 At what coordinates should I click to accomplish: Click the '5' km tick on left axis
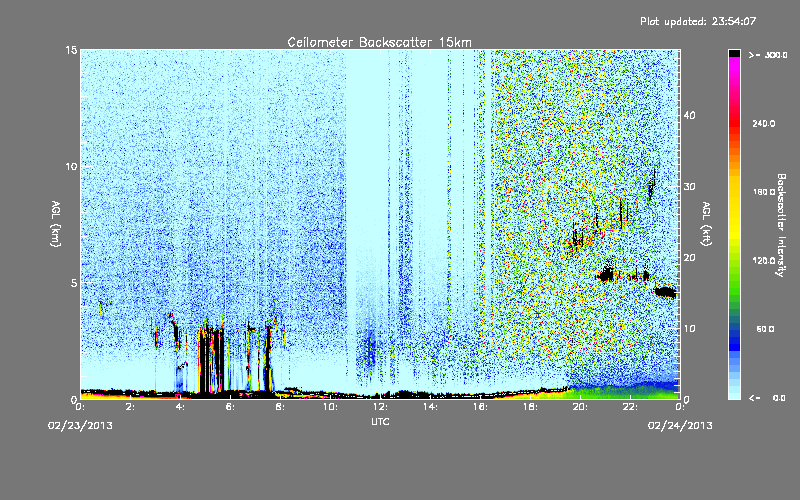pos(74,283)
